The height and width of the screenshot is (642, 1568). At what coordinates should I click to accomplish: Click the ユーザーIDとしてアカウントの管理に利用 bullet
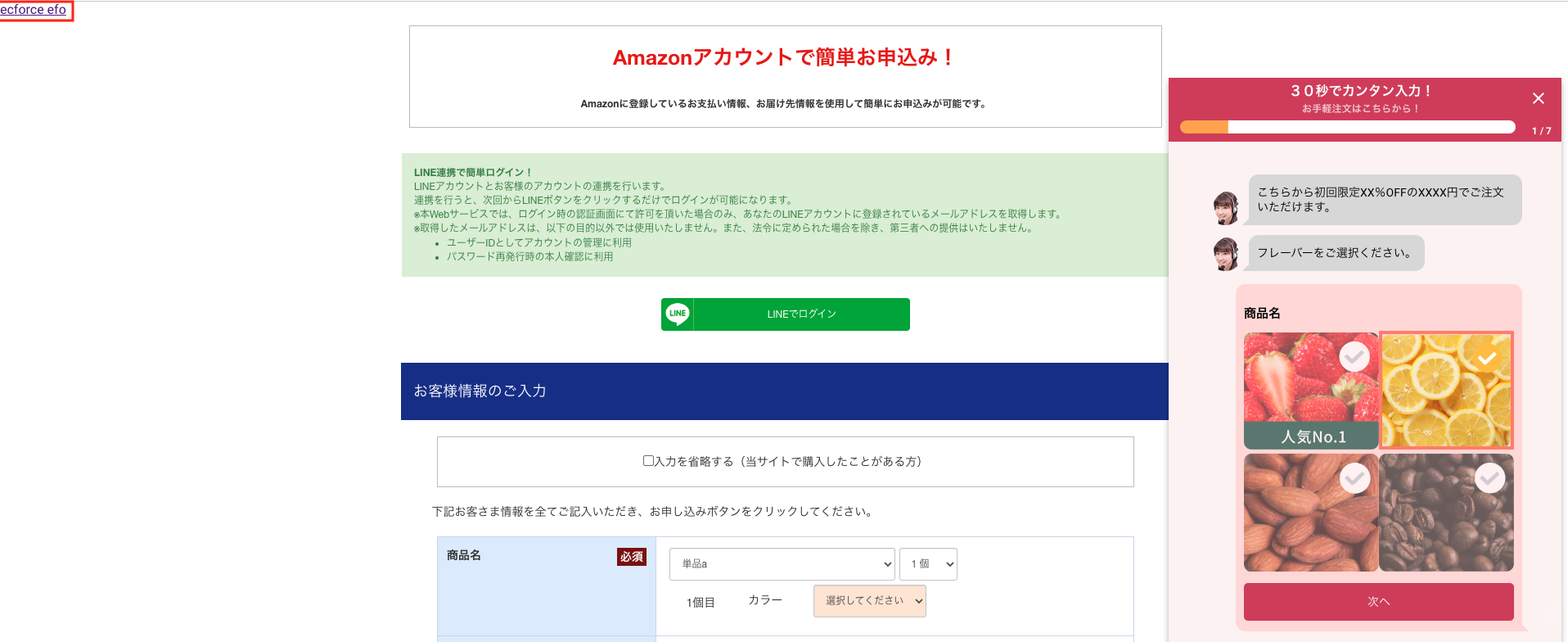(539, 242)
